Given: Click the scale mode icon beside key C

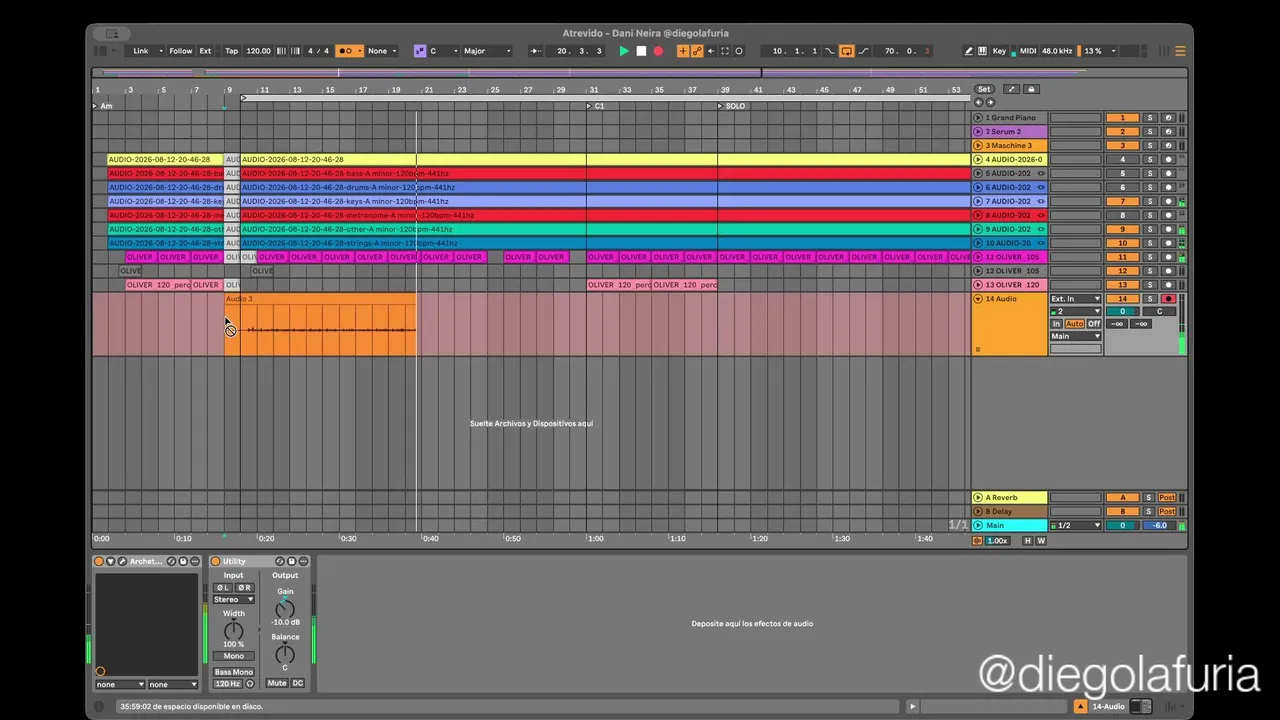Looking at the screenshot, I should (420, 51).
